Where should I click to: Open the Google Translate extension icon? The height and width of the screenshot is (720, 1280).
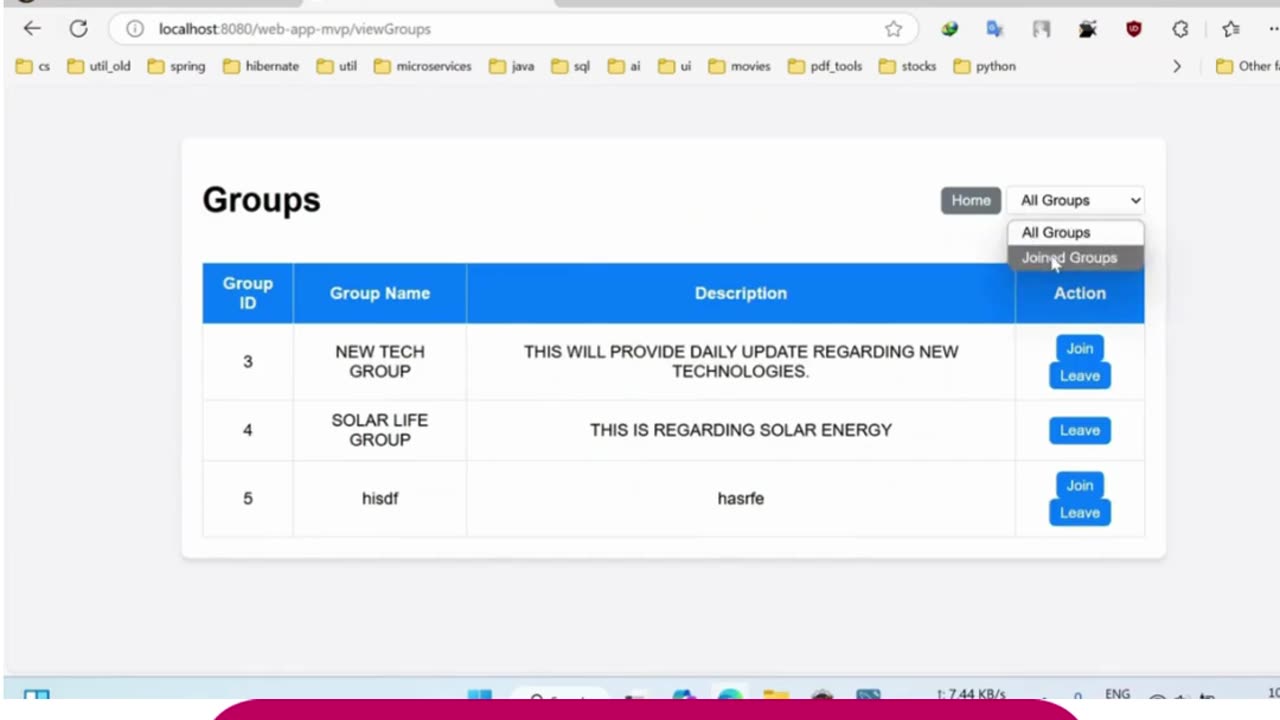tap(994, 29)
